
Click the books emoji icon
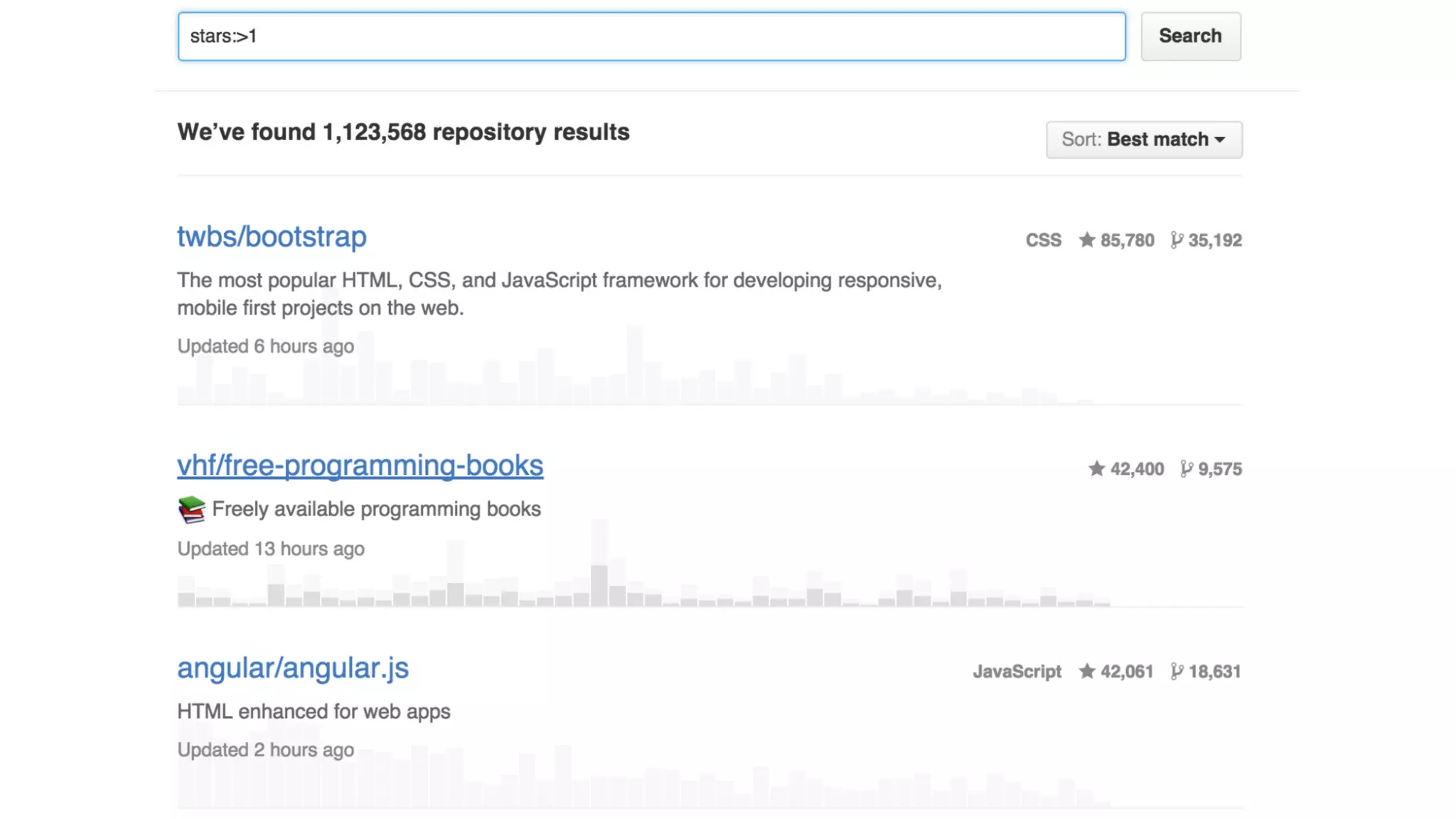tap(191, 510)
